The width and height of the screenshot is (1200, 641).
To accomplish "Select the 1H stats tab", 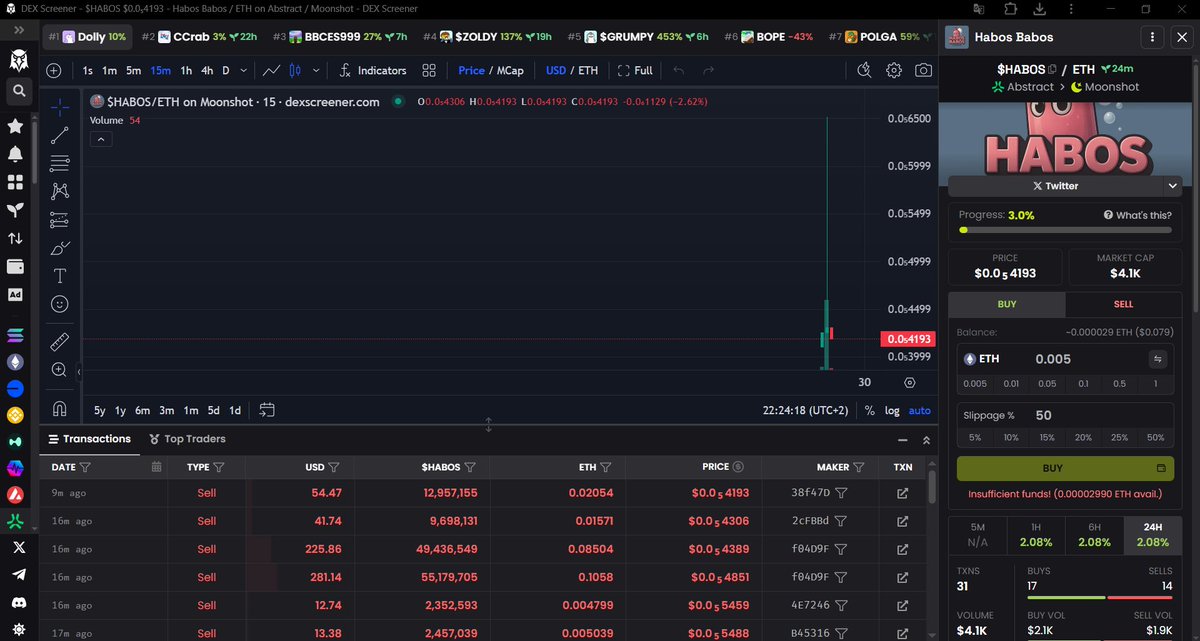I will pyautogui.click(x=1035, y=536).
